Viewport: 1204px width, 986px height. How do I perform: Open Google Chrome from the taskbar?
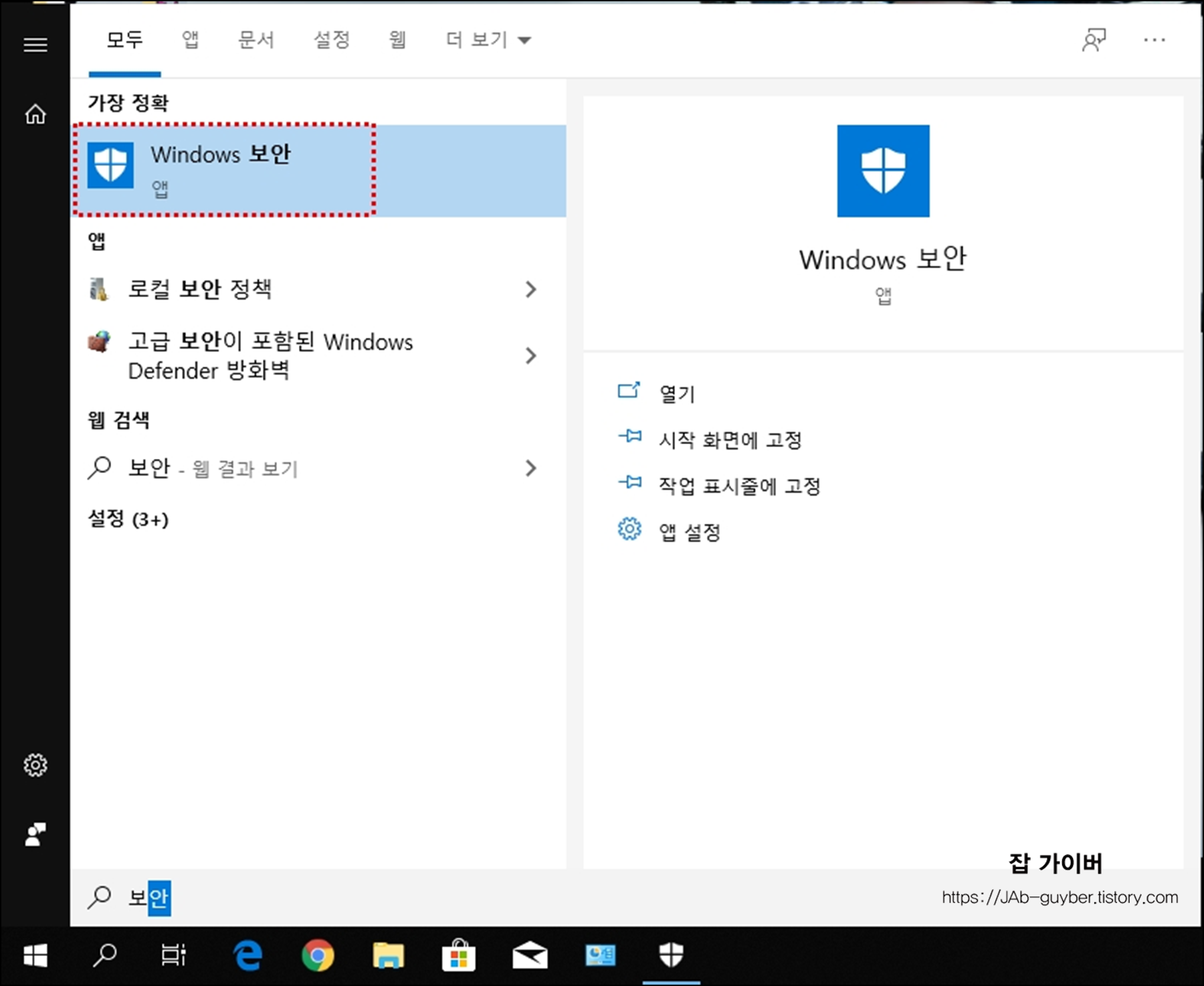[317, 956]
